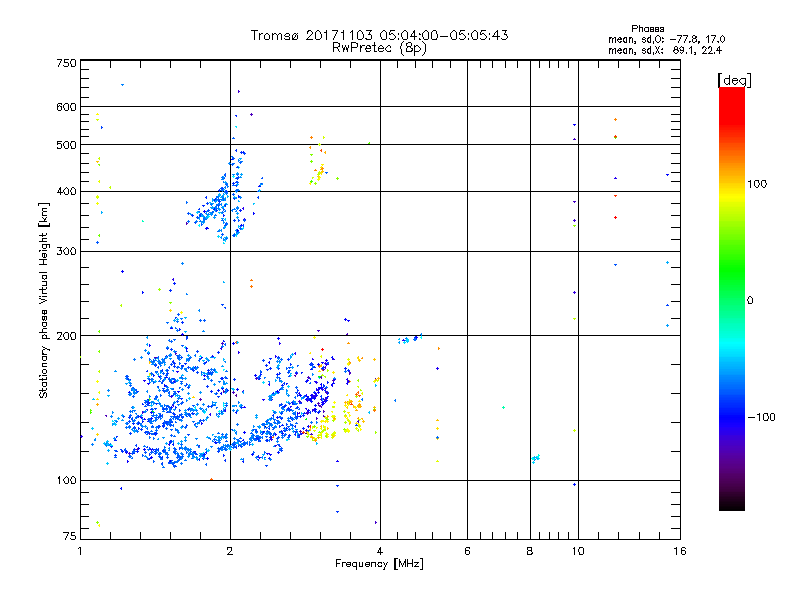Click the x-axis tick label '4'

pyautogui.click(x=380, y=551)
